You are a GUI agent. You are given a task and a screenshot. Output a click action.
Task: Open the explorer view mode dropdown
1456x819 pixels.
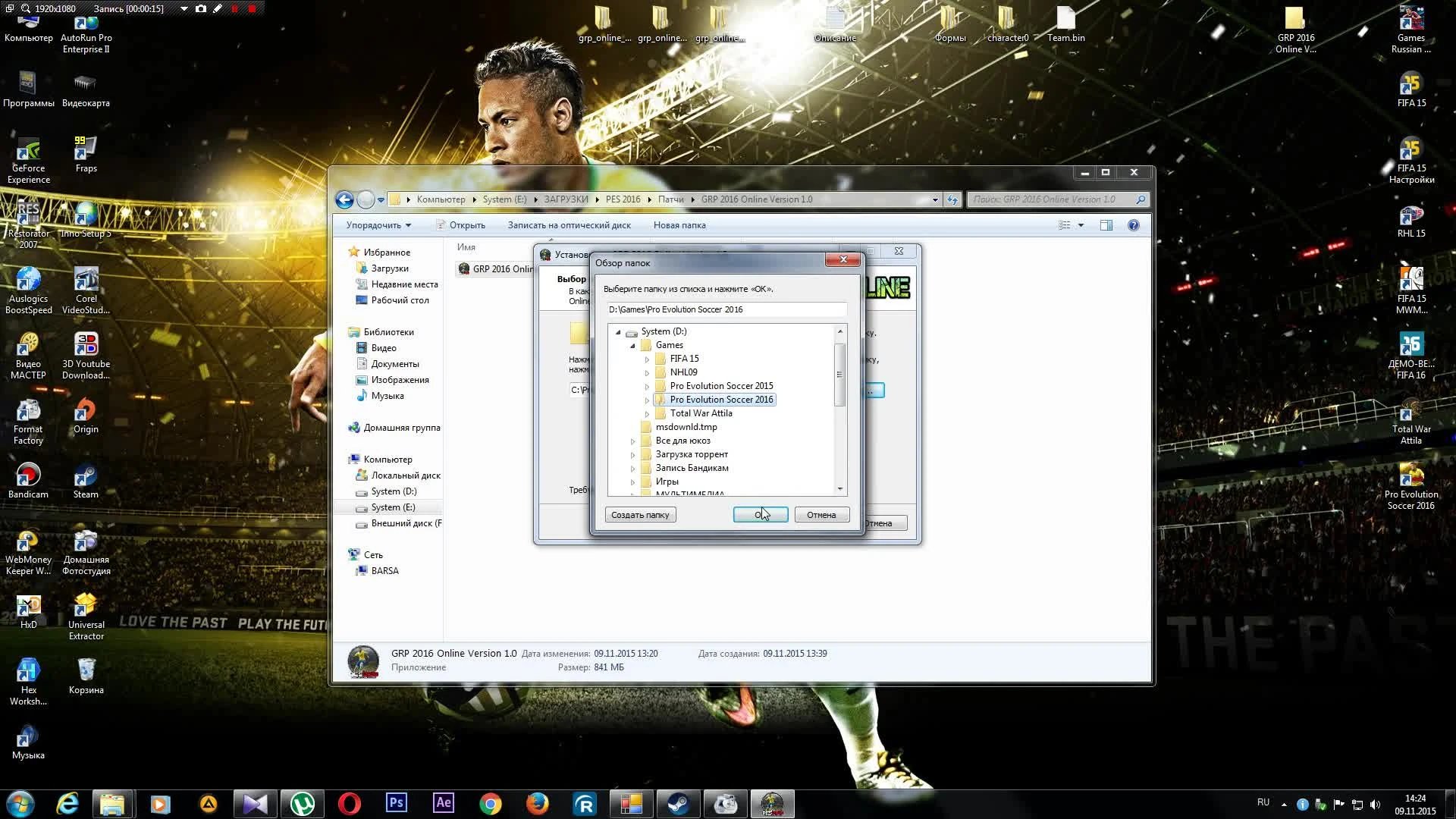pos(1081,224)
